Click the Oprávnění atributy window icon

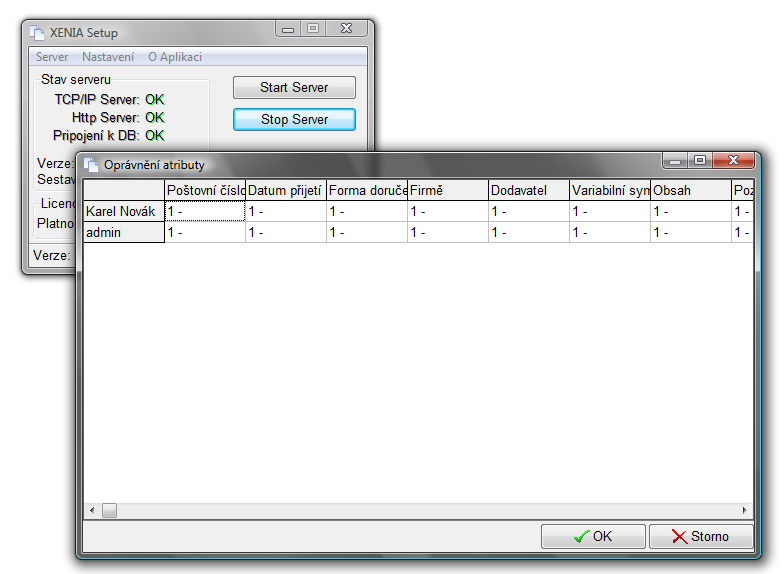(x=91, y=164)
